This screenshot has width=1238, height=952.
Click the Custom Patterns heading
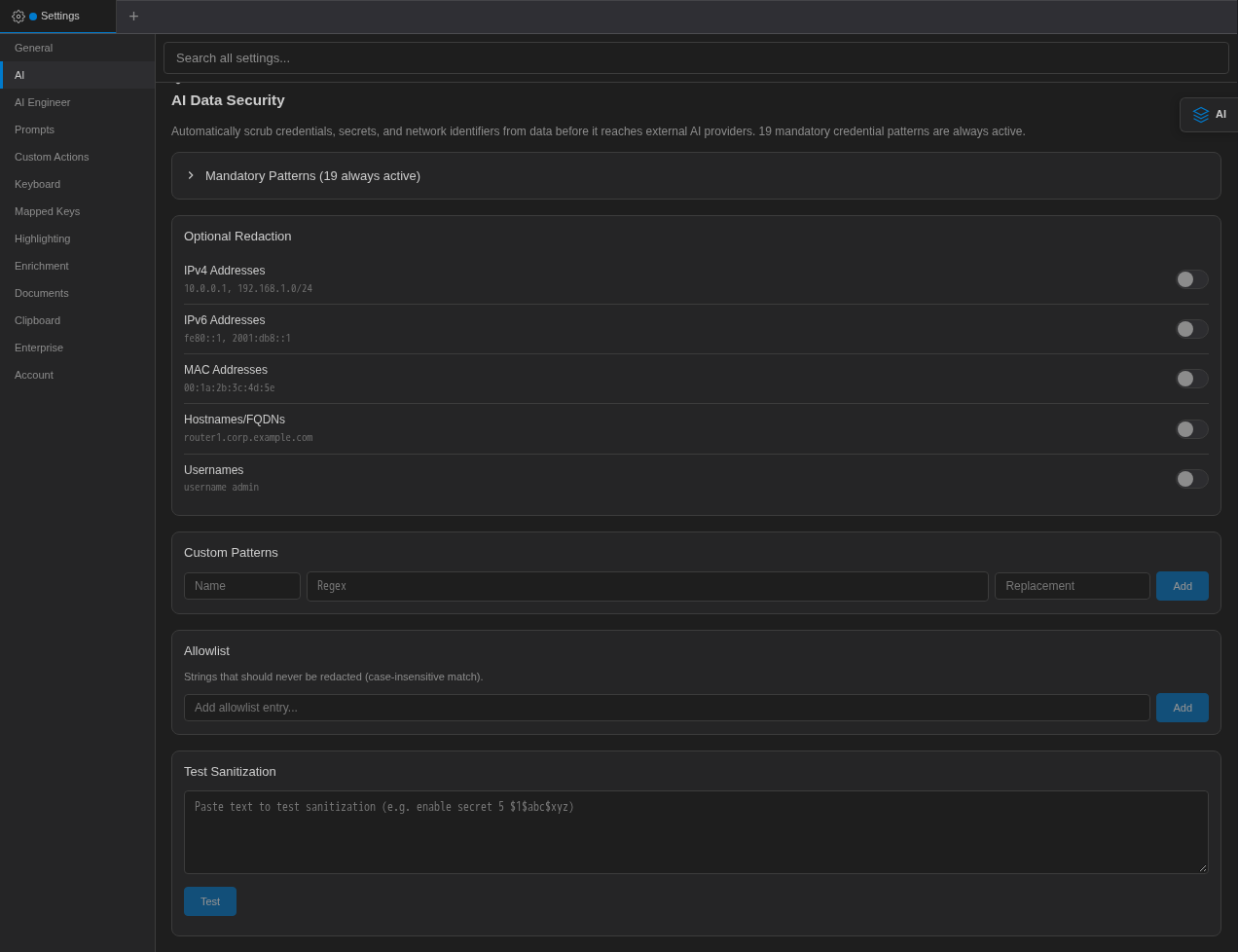tap(231, 553)
